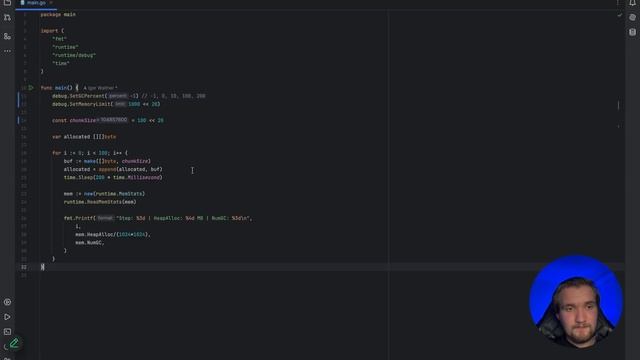Click the runtime.ReadMemStats(mem) line

tap(100, 202)
